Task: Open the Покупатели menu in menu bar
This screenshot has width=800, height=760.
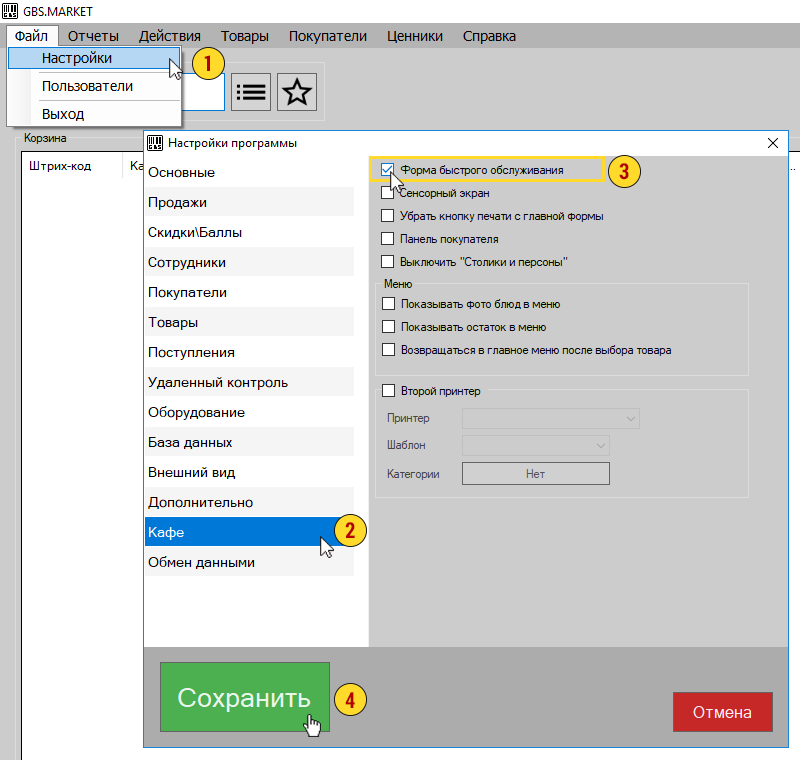Action: (328, 36)
